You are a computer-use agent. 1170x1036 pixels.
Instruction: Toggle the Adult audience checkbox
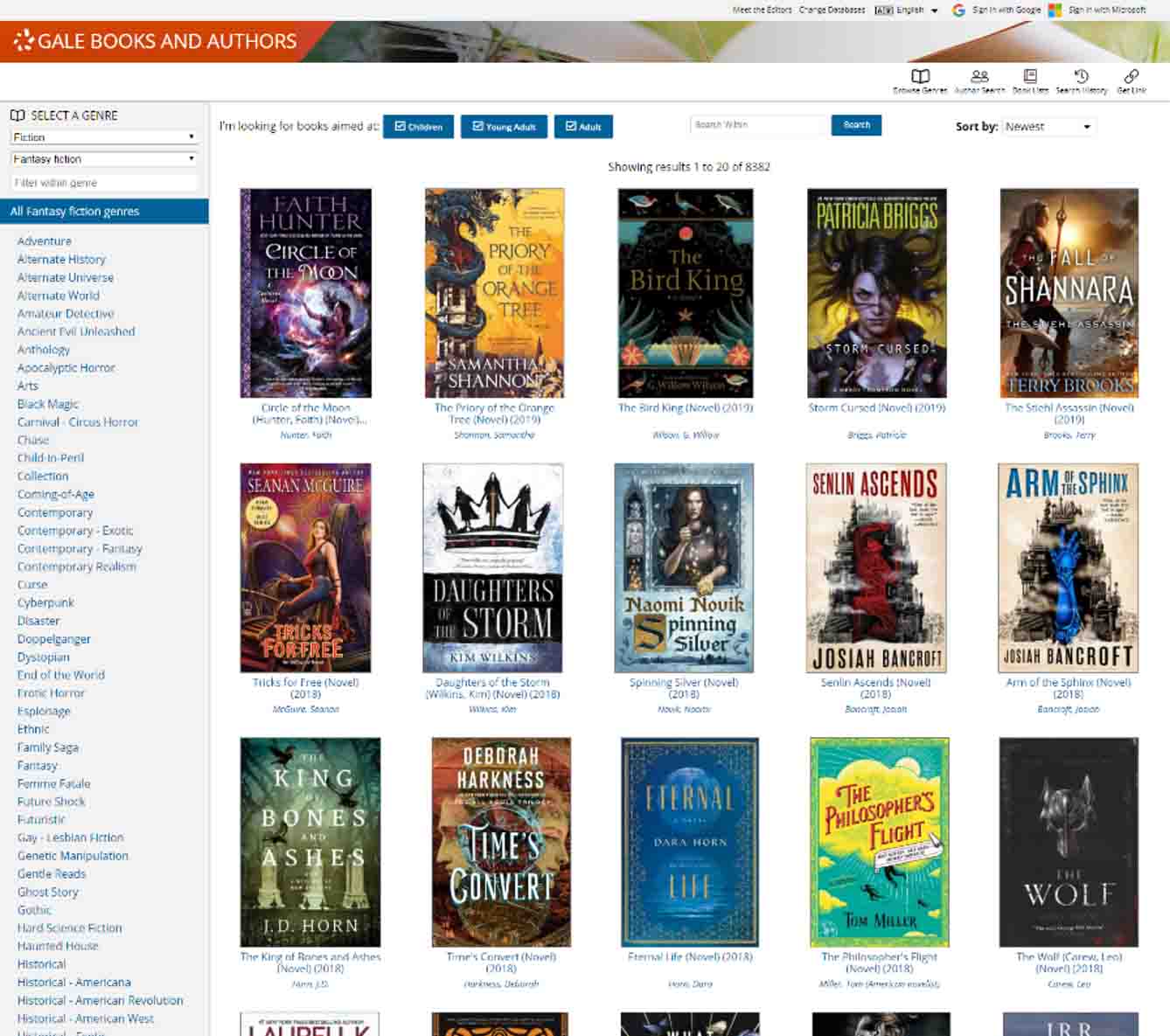[583, 127]
